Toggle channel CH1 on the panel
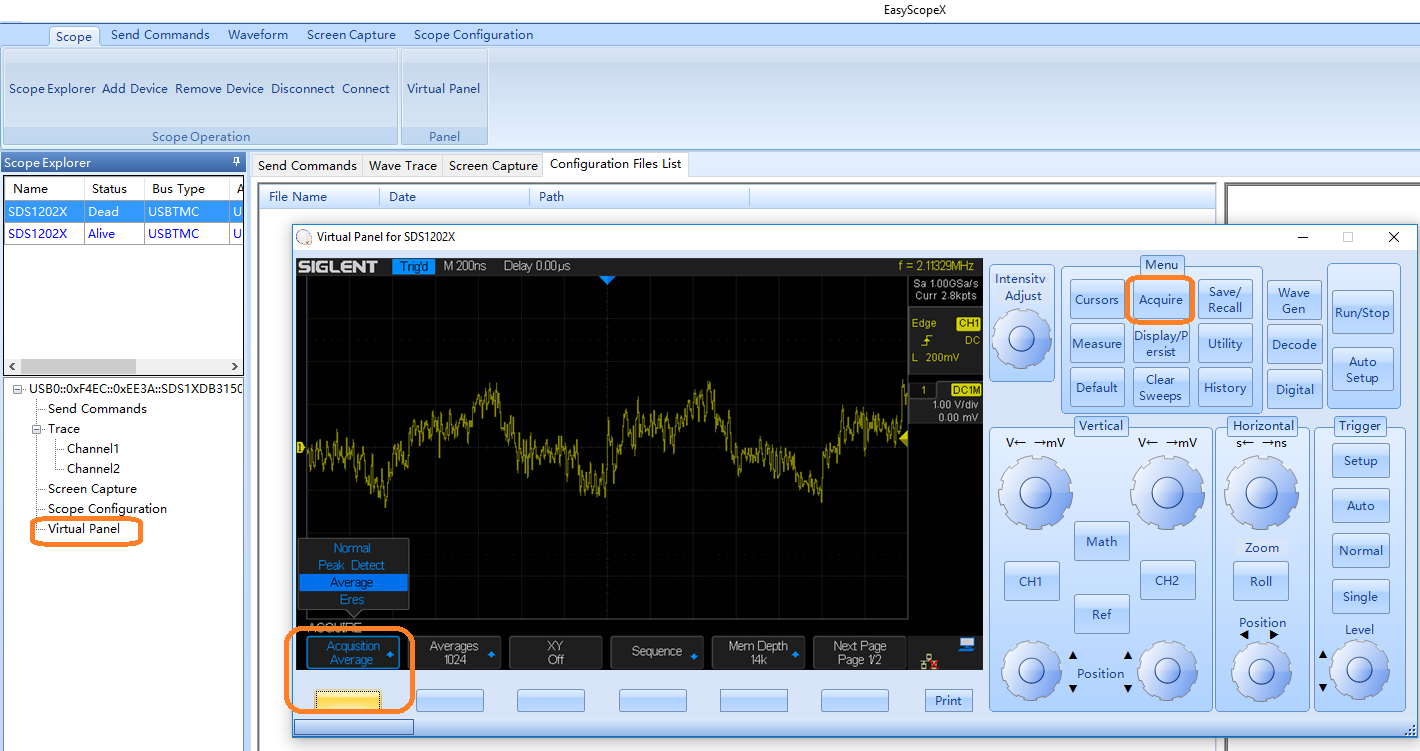Viewport: 1420px width, 751px height. coord(1030,581)
